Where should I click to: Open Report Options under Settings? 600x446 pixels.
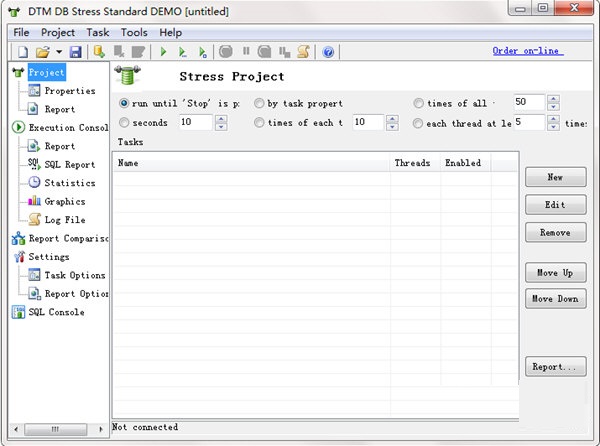(76, 293)
